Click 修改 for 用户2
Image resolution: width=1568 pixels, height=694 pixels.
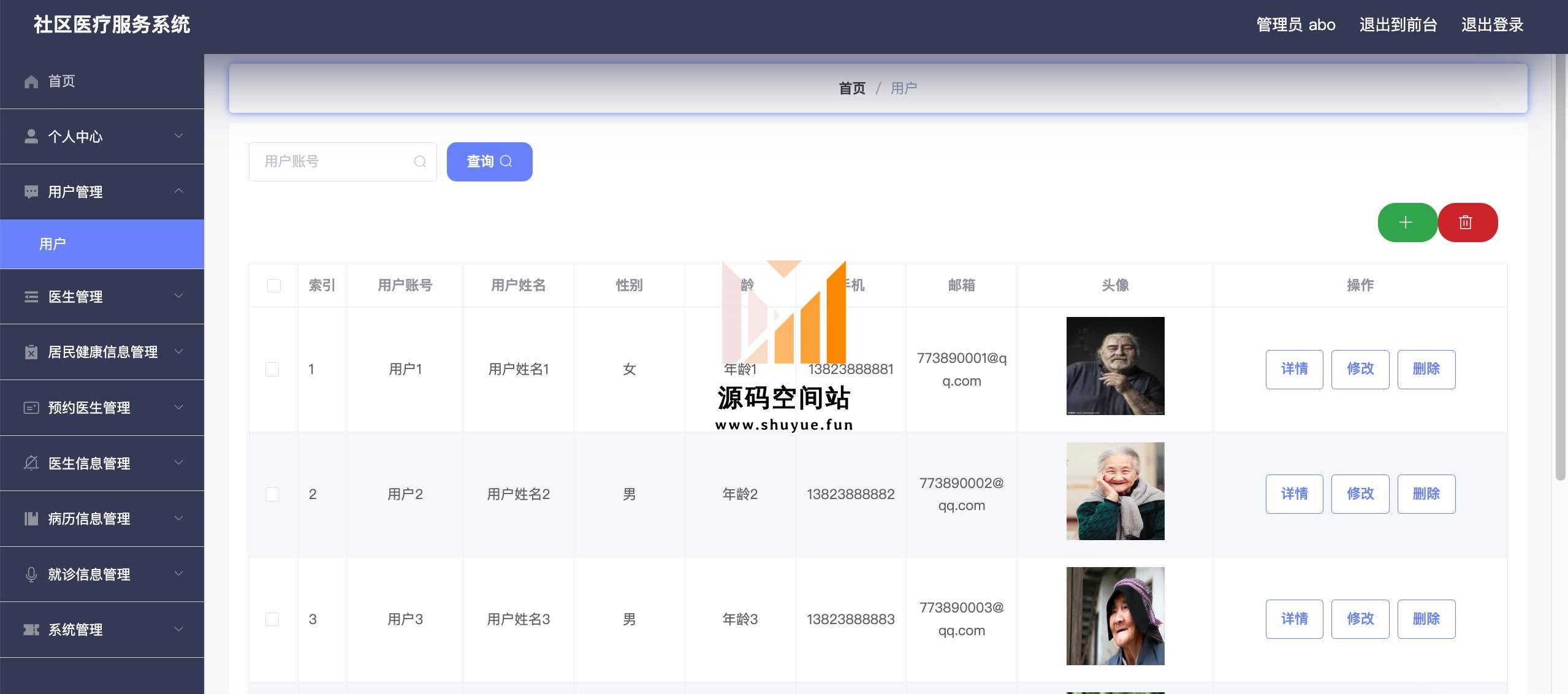1360,494
